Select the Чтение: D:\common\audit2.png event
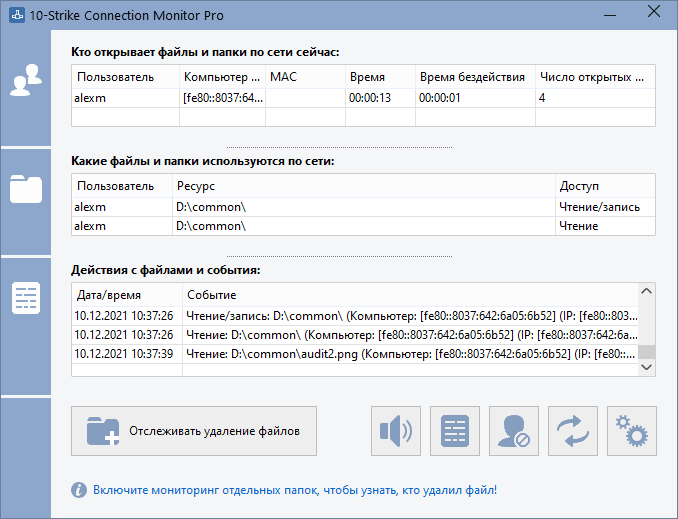This screenshot has width=678, height=519. (x=355, y=354)
